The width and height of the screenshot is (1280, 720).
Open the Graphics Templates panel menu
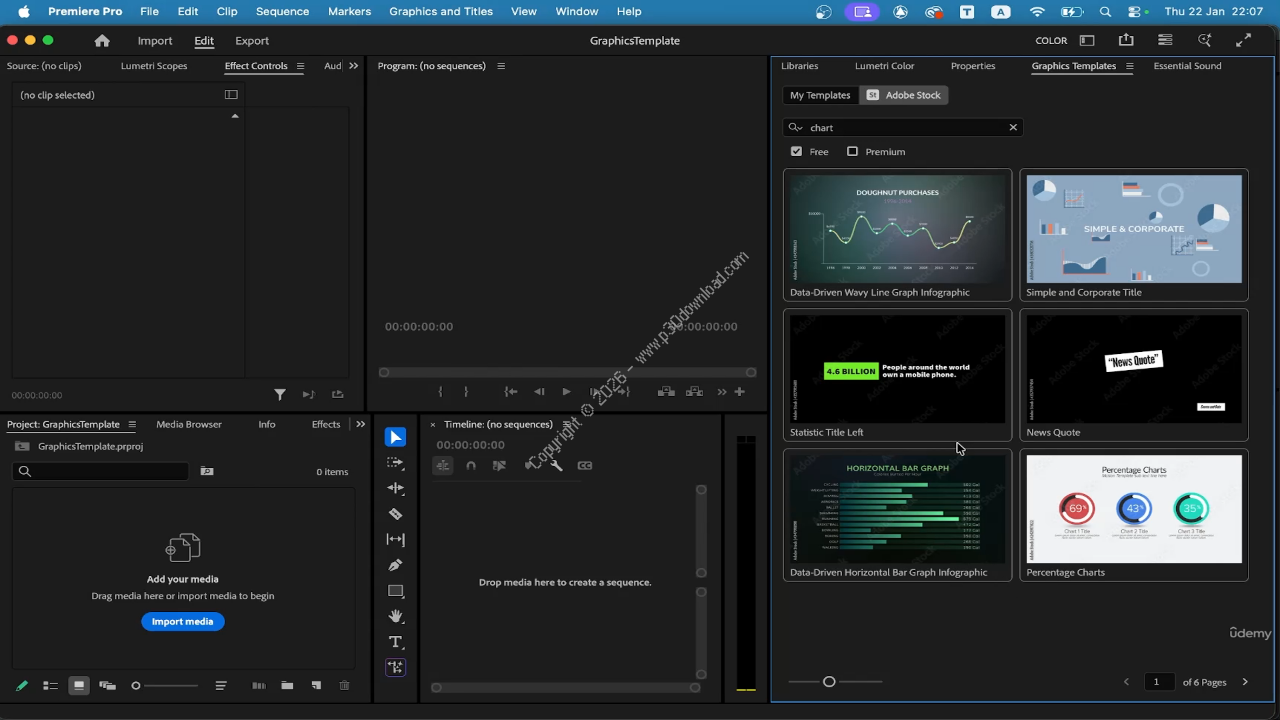[1129, 66]
